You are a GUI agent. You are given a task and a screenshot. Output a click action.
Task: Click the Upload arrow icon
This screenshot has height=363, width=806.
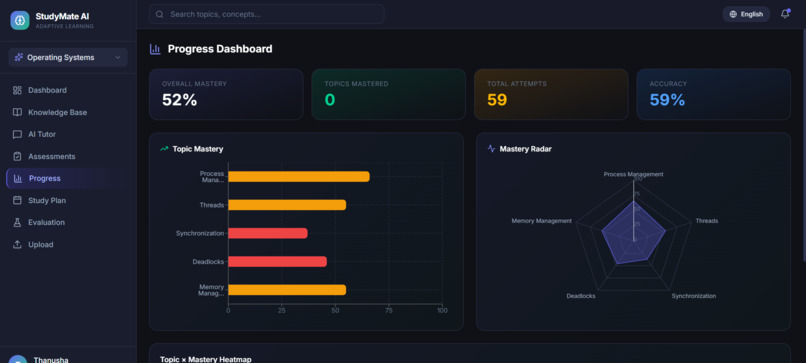pyautogui.click(x=17, y=245)
